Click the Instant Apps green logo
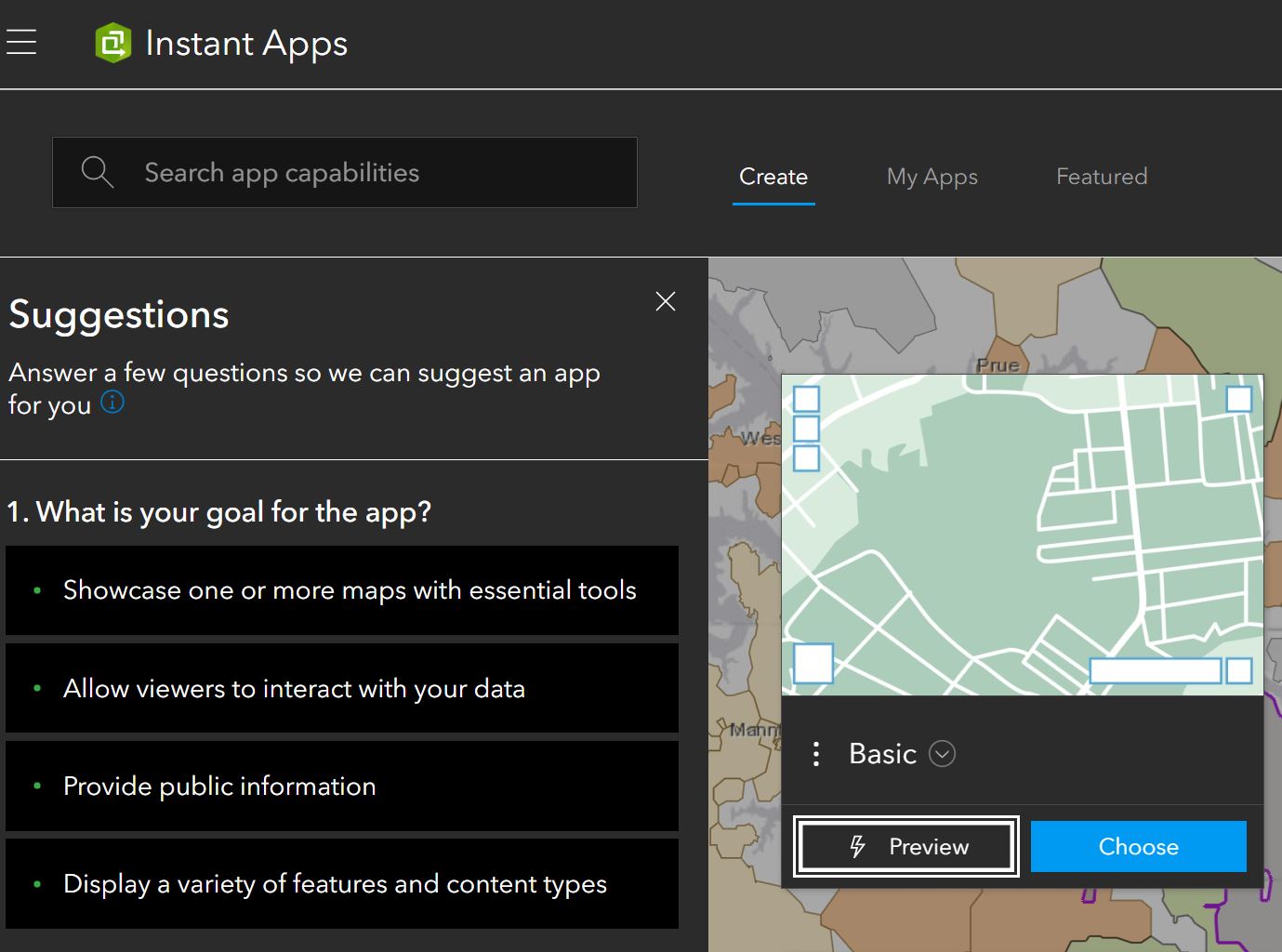This screenshot has width=1282, height=952. 112,43
